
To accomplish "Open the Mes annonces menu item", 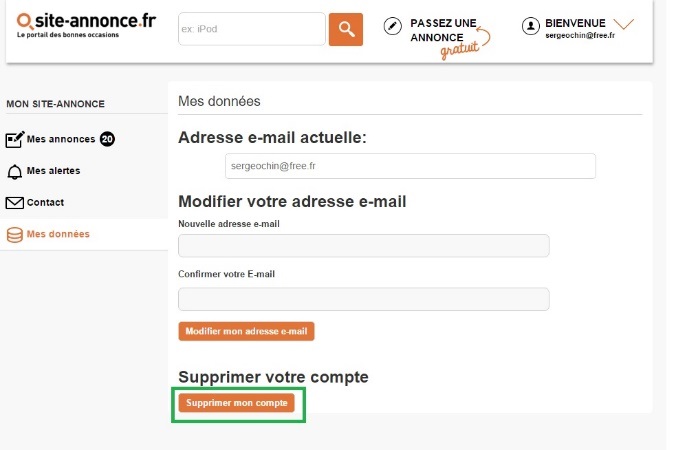I will (x=61, y=139).
